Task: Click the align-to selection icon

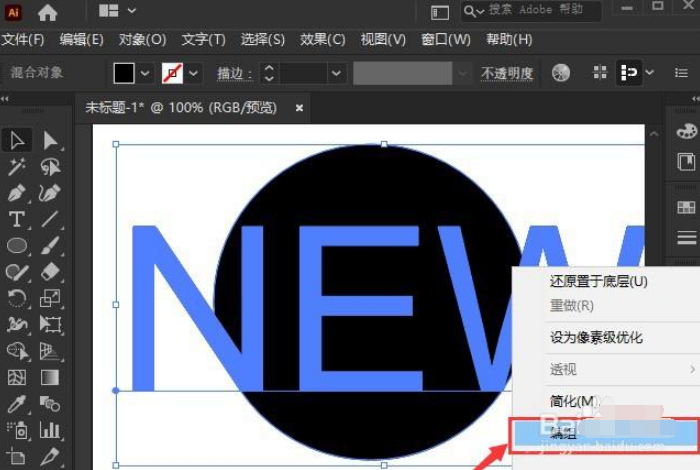Action: [629, 72]
